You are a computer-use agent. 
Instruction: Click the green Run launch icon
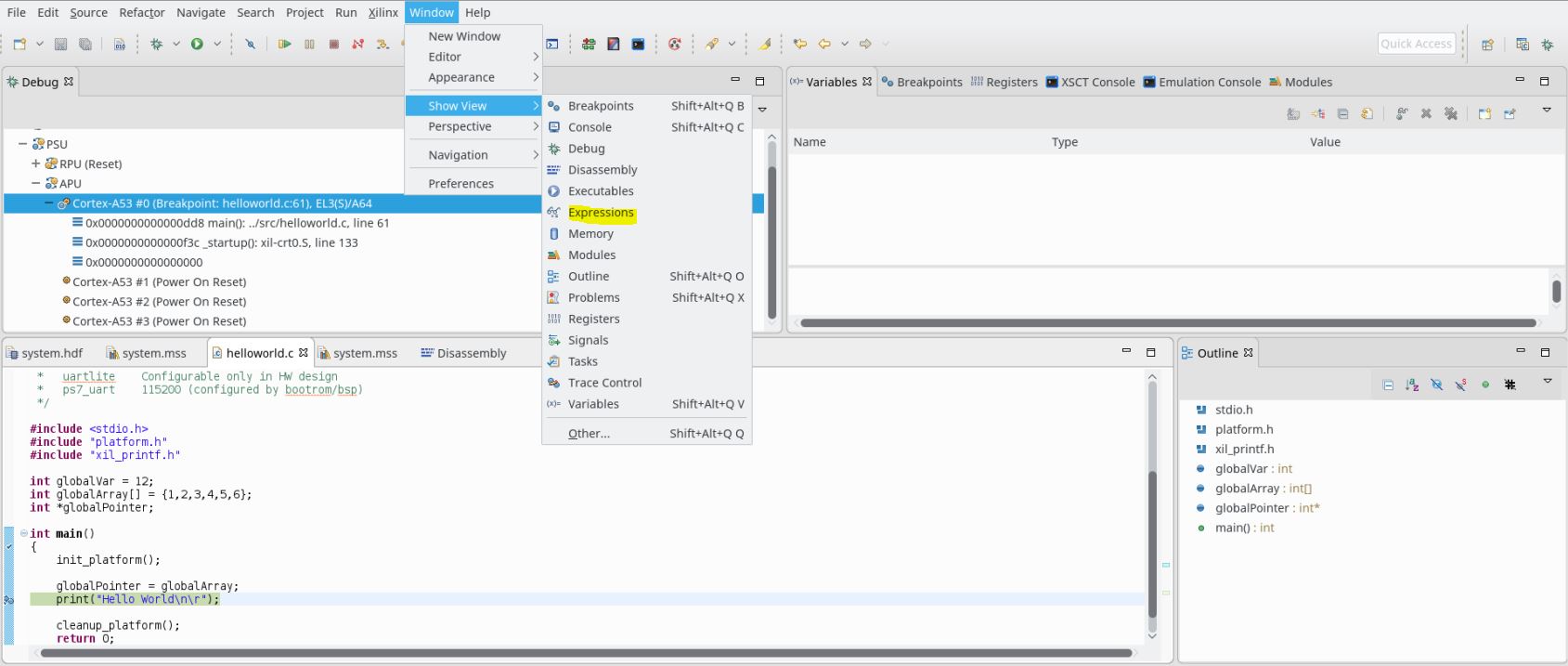click(x=197, y=44)
